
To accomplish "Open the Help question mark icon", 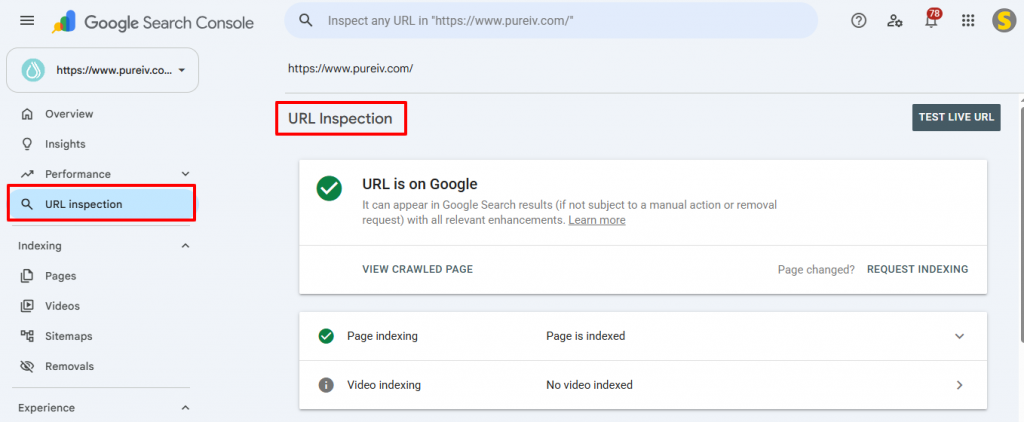I will [859, 21].
